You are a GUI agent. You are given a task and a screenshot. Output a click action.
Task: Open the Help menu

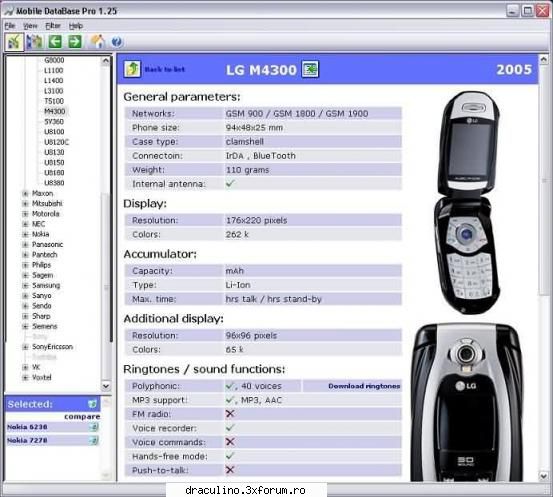pyautogui.click(x=75, y=26)
